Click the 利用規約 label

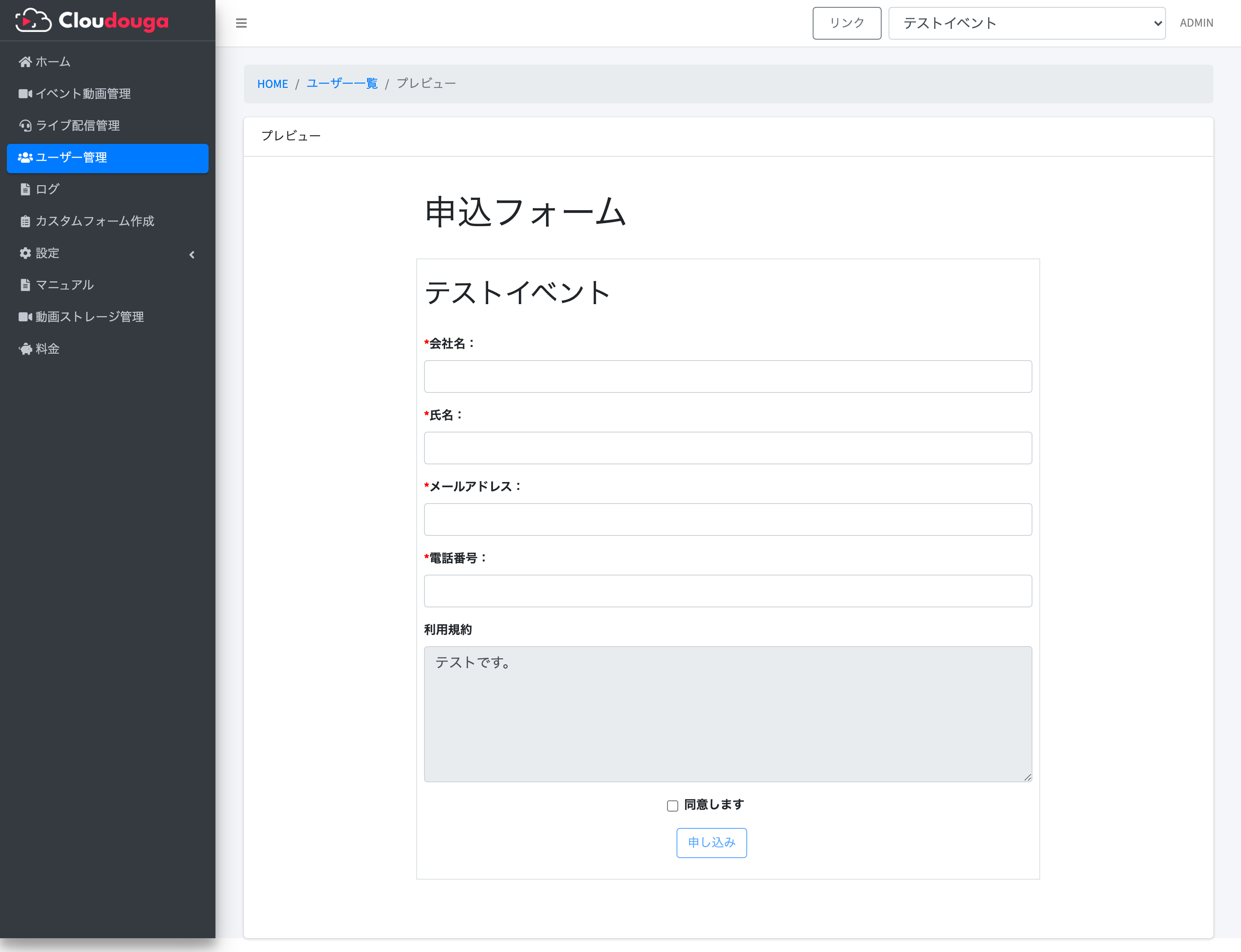pyautogui.click(x=448, y=629)
